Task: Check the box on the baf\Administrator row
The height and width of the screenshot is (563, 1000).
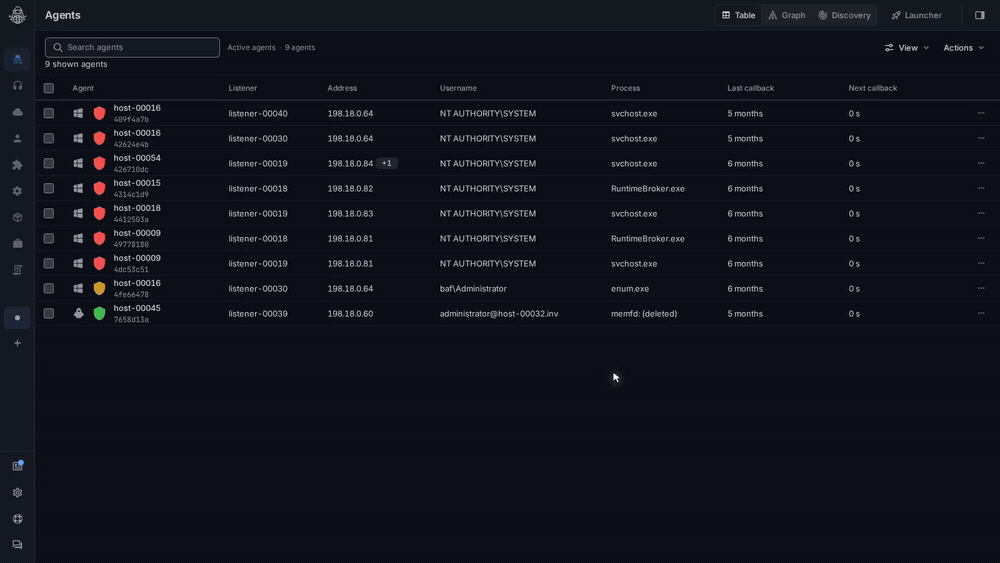Action: click(x=48, y=288)
